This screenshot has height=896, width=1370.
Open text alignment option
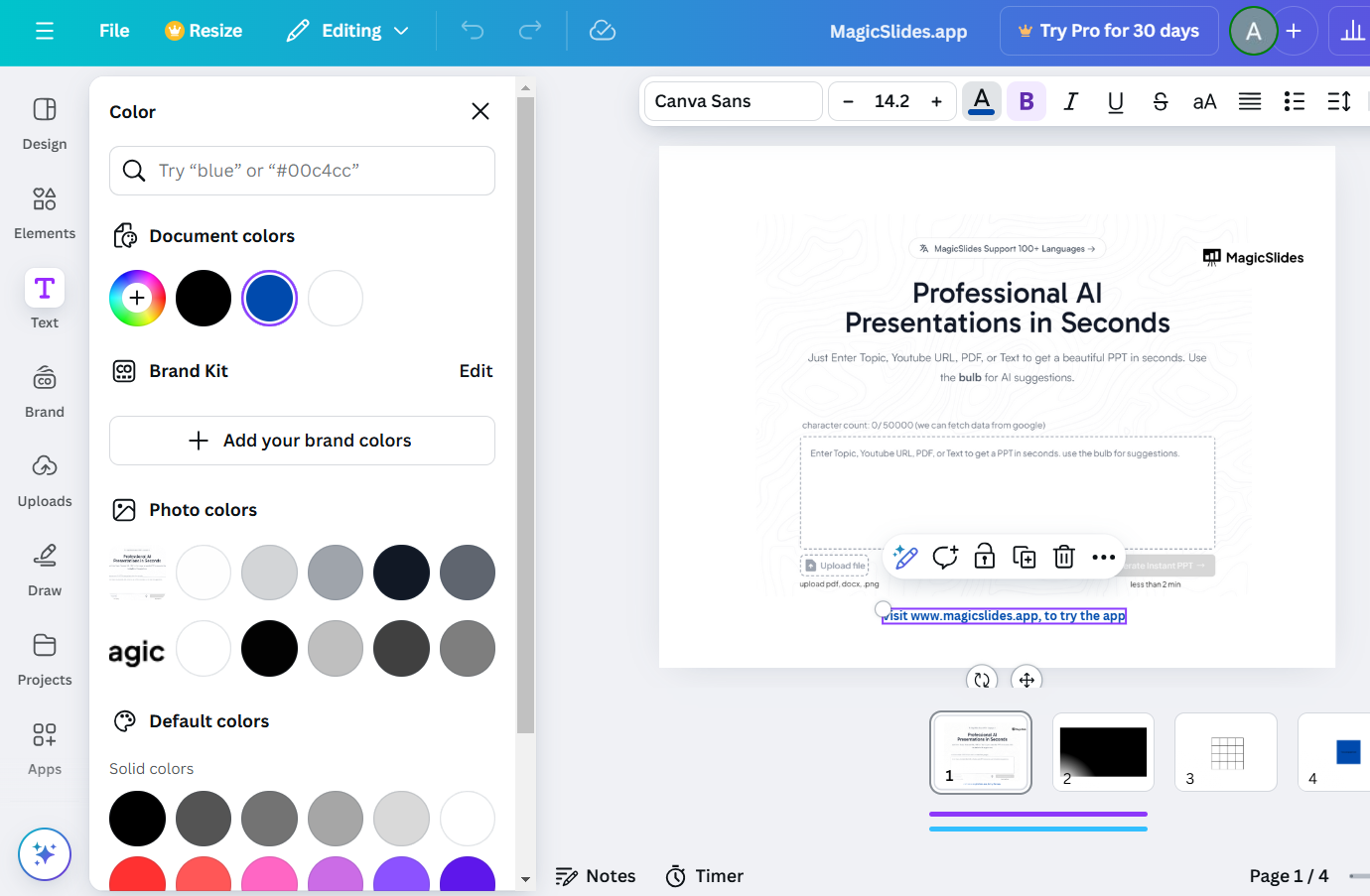(1250, 101)
